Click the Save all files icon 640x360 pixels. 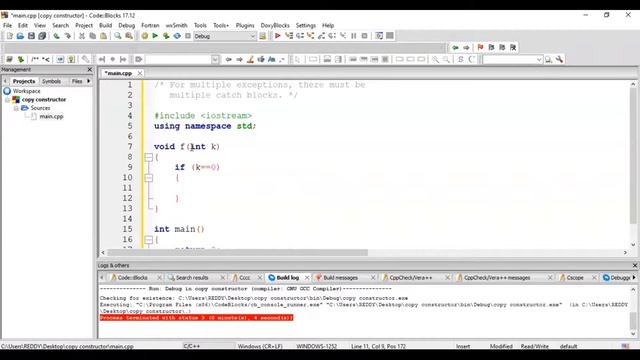coord(42,36)
